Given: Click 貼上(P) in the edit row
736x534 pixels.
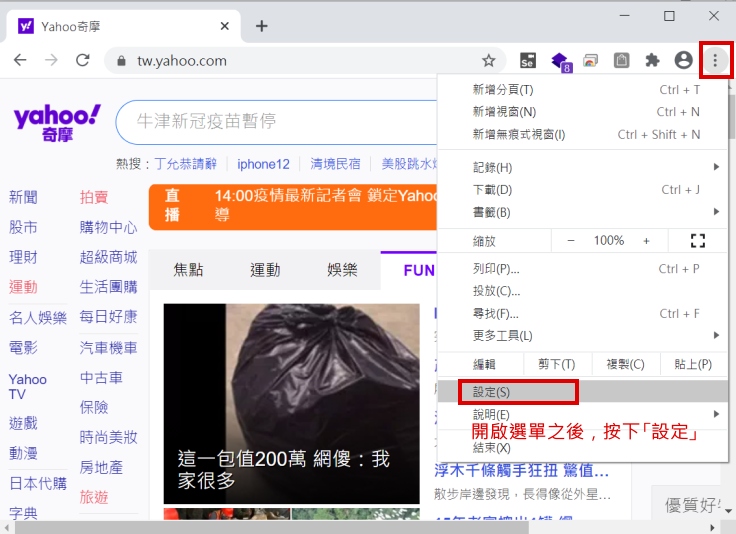Looking at the screenshot, I should [693, 364].
